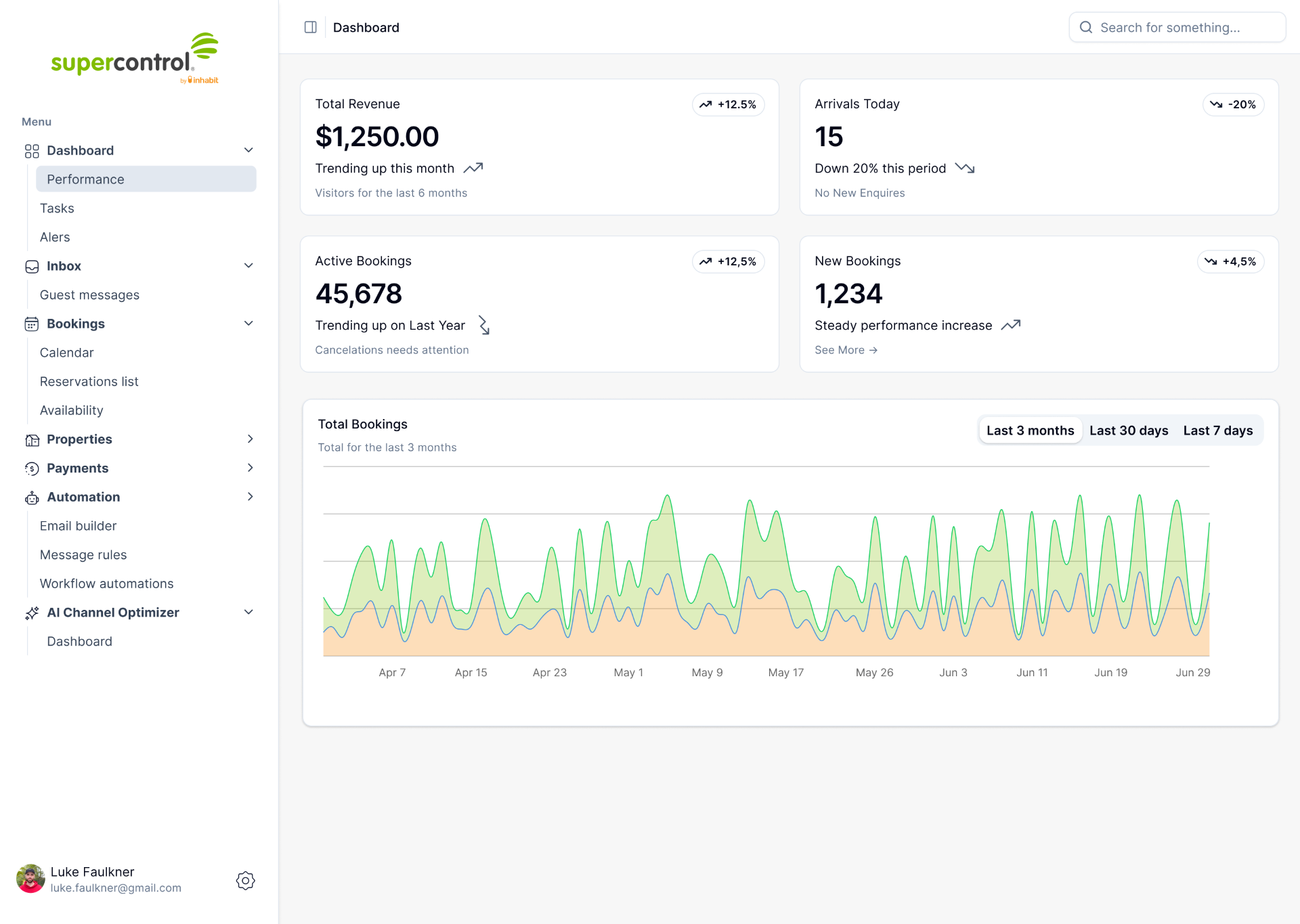Open the Alers menu item
The image size is (1300, 924).
click(55, 238)
